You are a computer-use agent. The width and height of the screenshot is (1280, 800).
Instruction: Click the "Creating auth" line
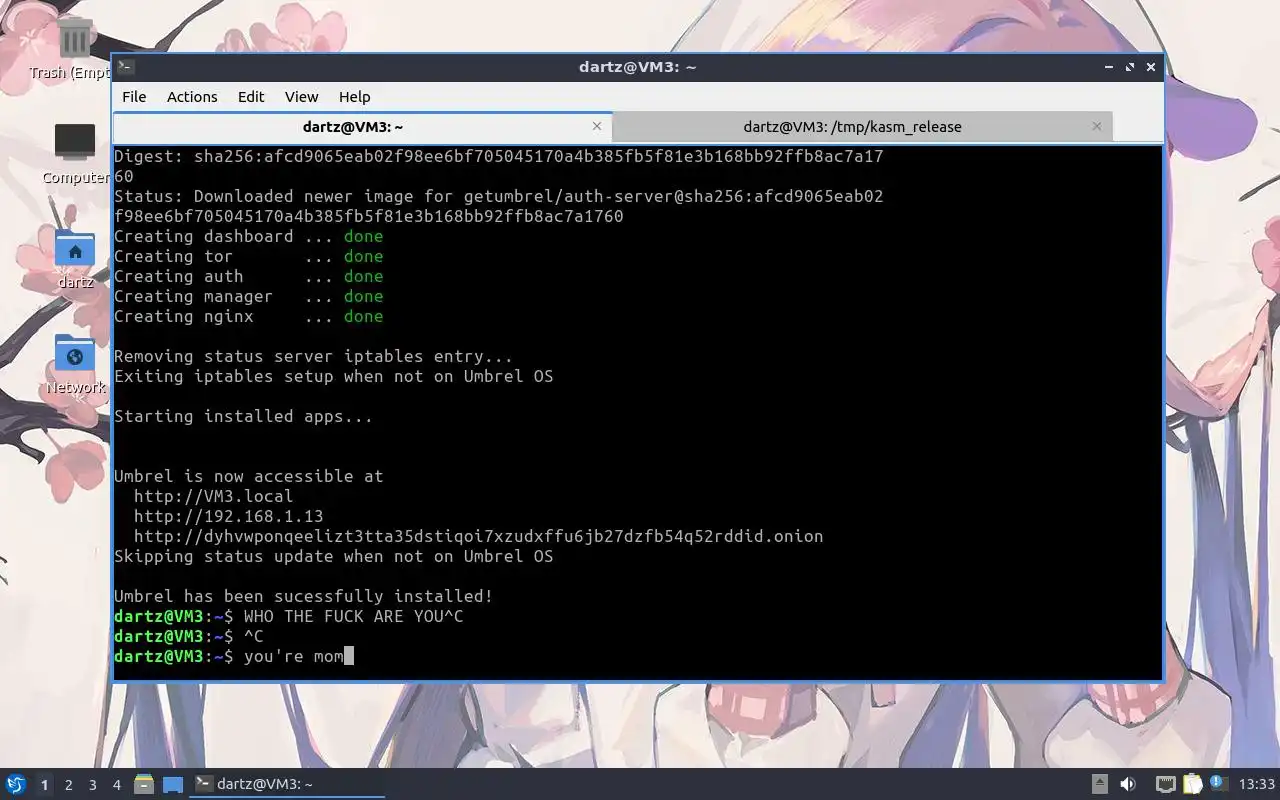point(248,276)
